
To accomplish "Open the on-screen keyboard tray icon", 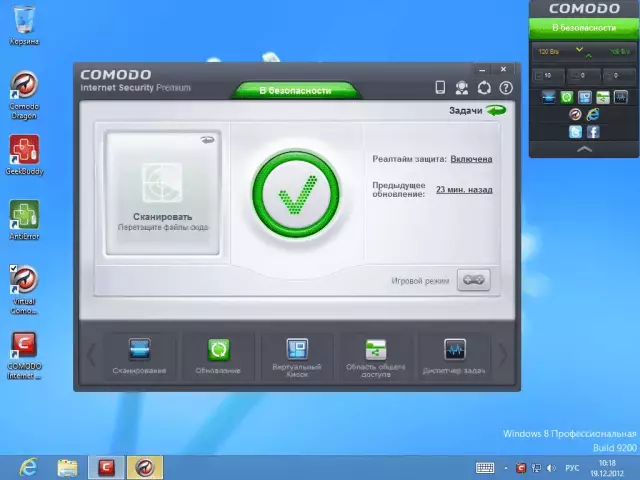I will click(485, 468).
